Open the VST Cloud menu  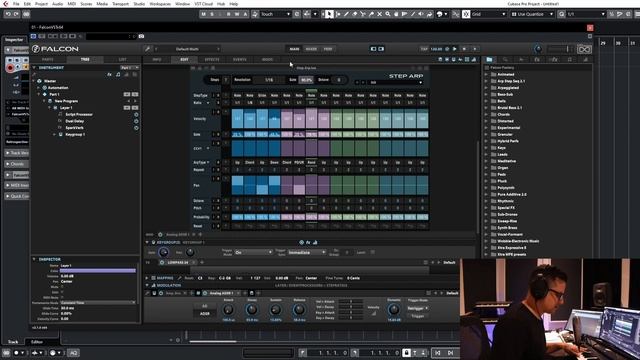tap(203, 4)
